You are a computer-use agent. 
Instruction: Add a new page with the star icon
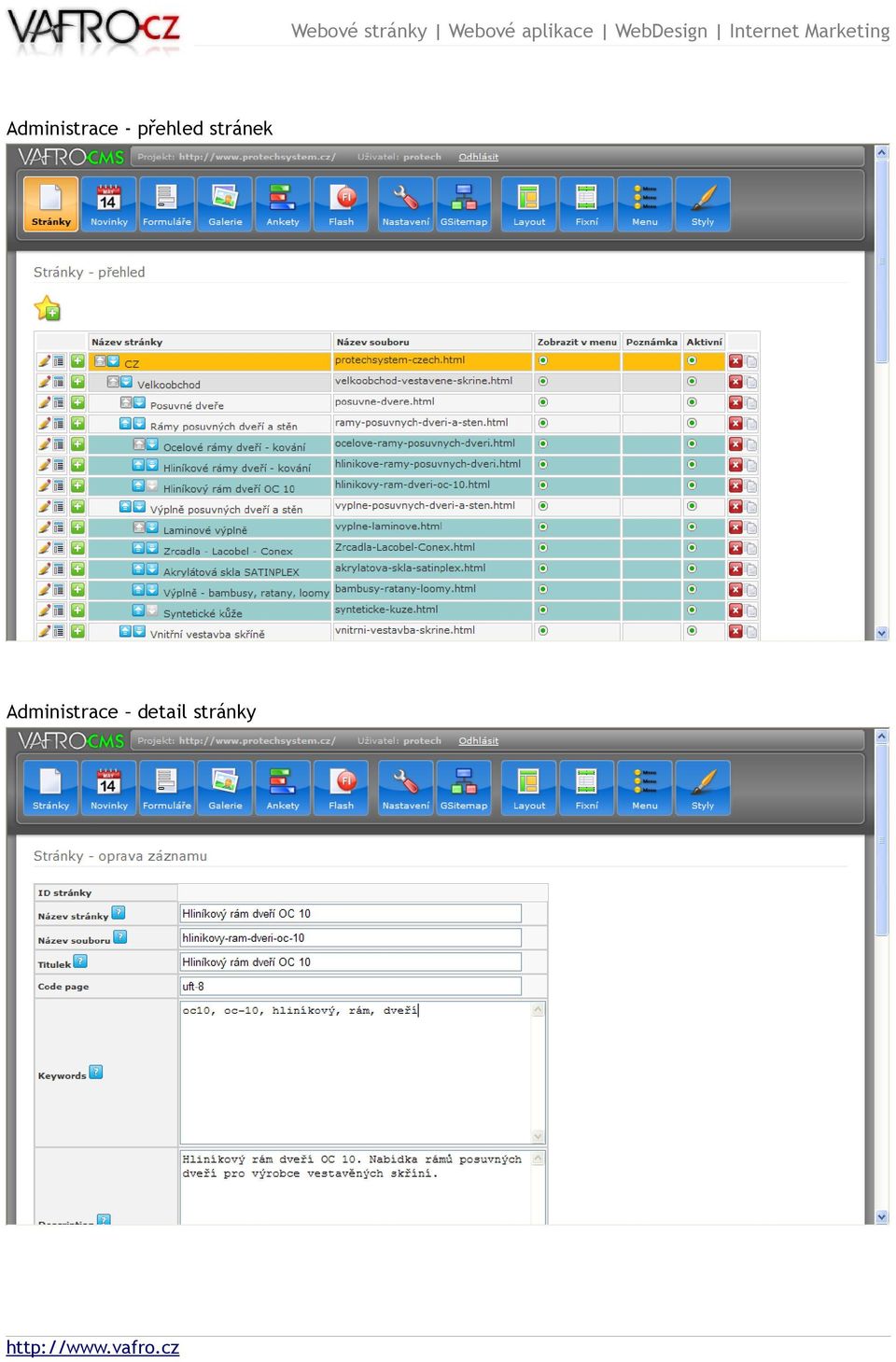click(47, 308)
